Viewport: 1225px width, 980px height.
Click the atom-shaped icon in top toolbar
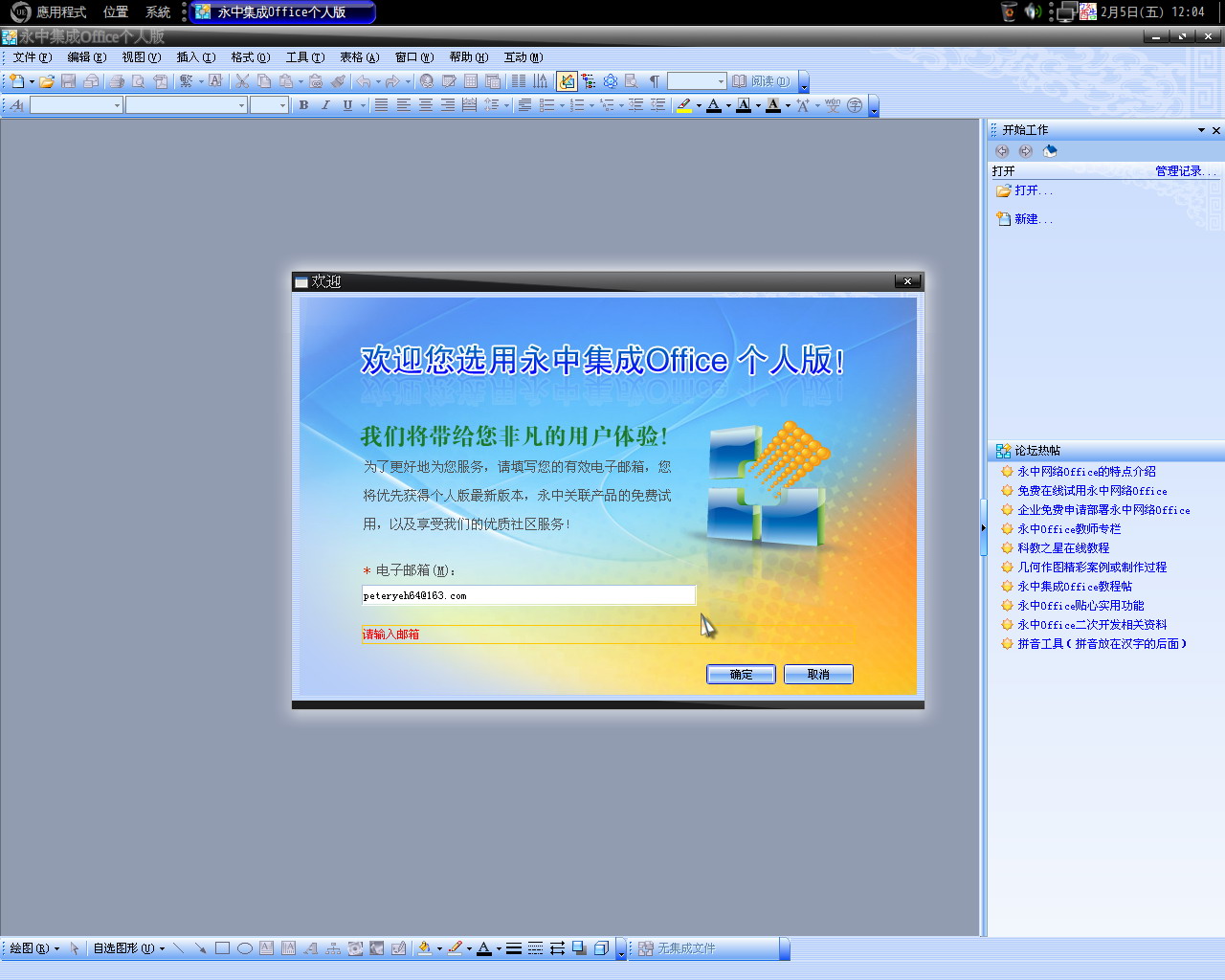coord(611,81)
